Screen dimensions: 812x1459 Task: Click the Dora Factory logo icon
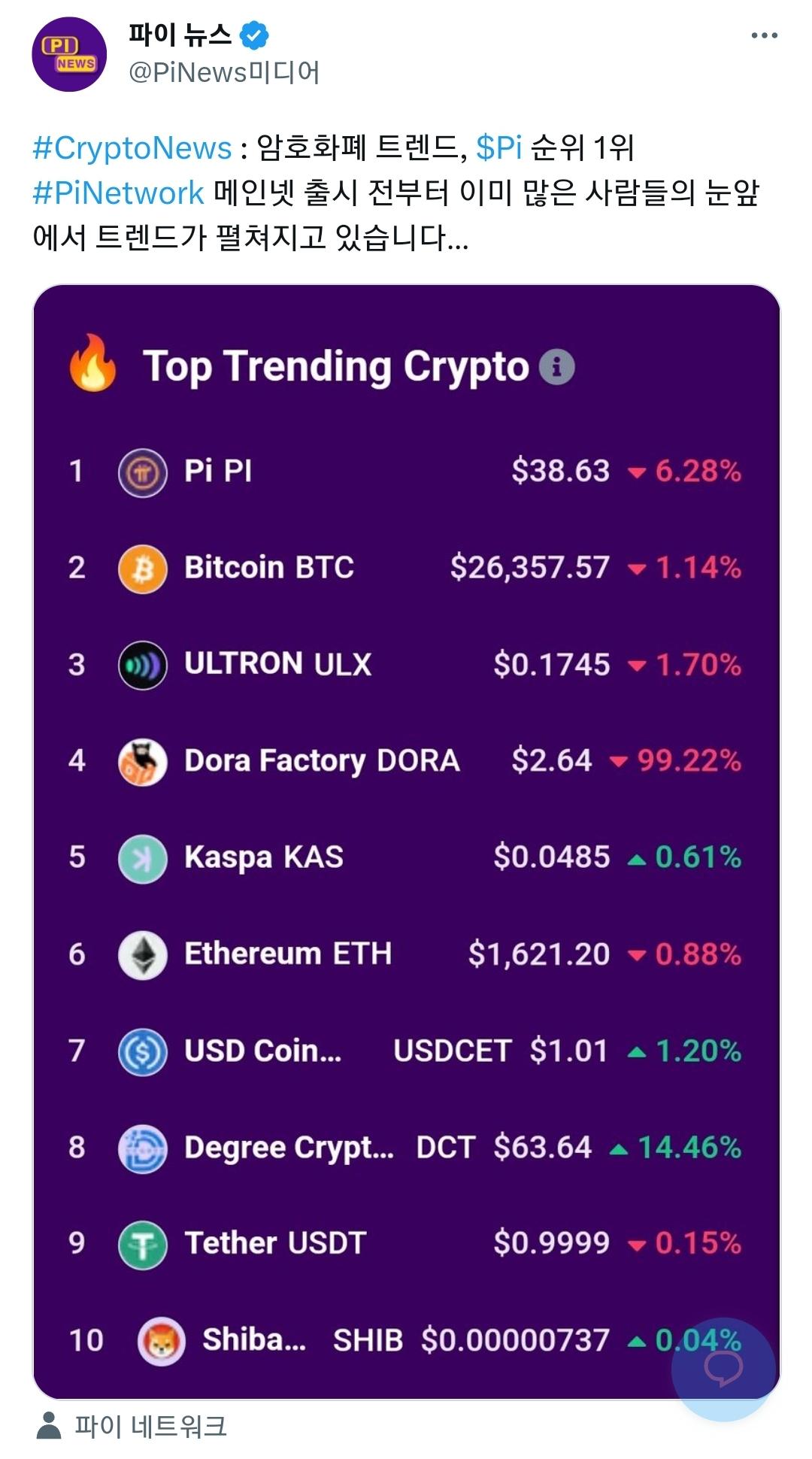click(x=142, y=761)
